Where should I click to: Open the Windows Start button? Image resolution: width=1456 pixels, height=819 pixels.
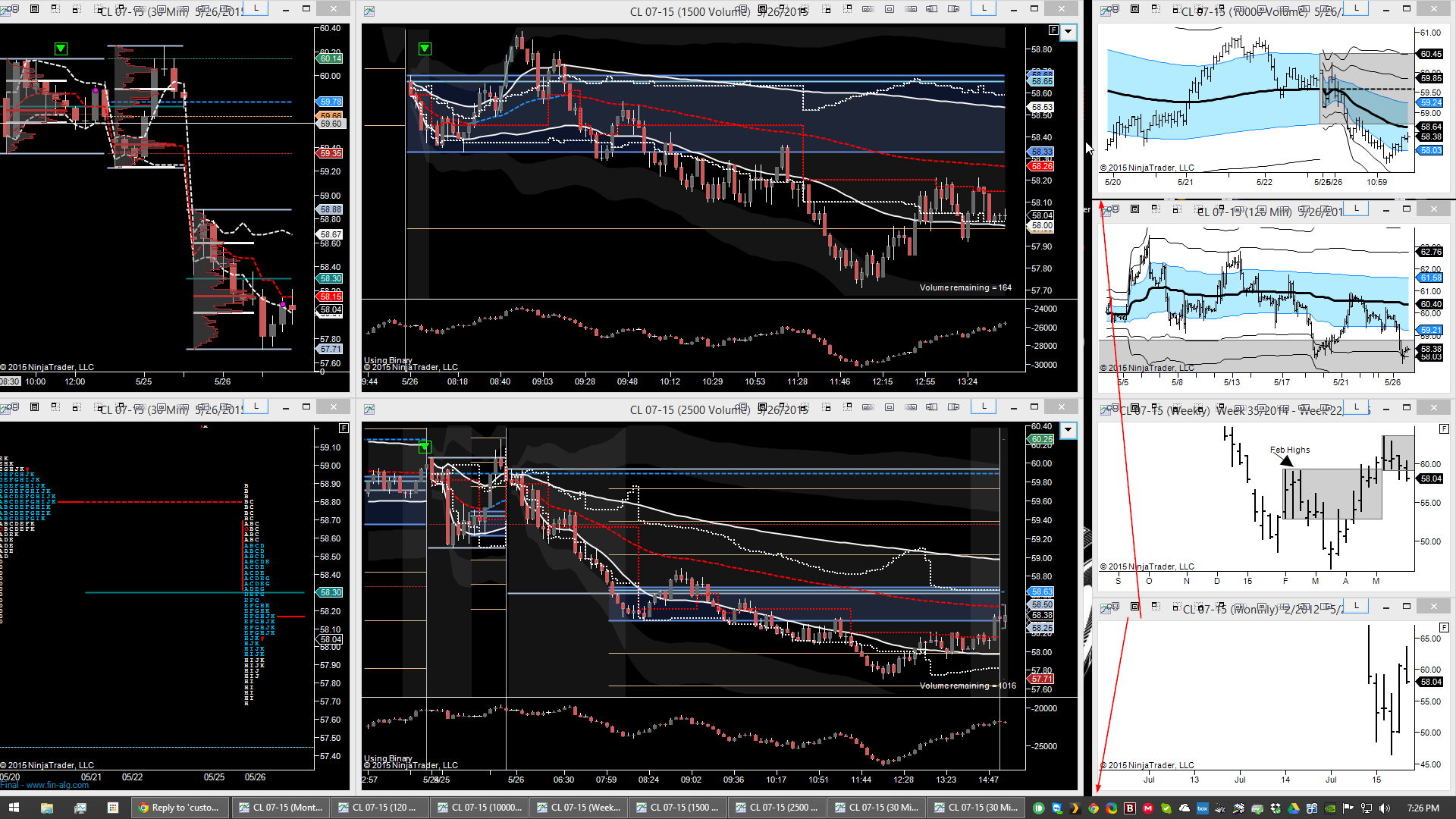pyautogui.click(x=13, y=808)
